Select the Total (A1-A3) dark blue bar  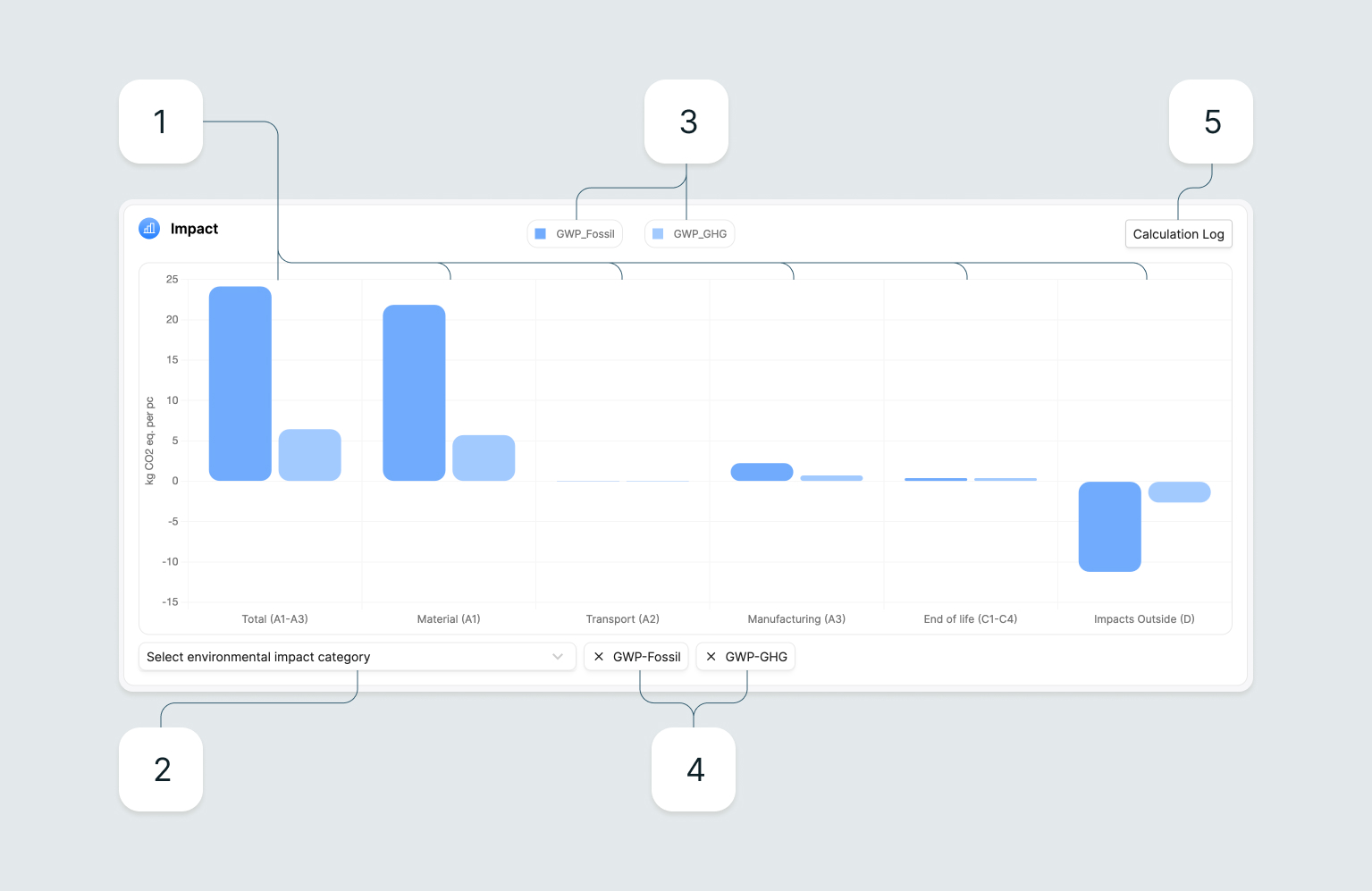click(x=240, y=383)
